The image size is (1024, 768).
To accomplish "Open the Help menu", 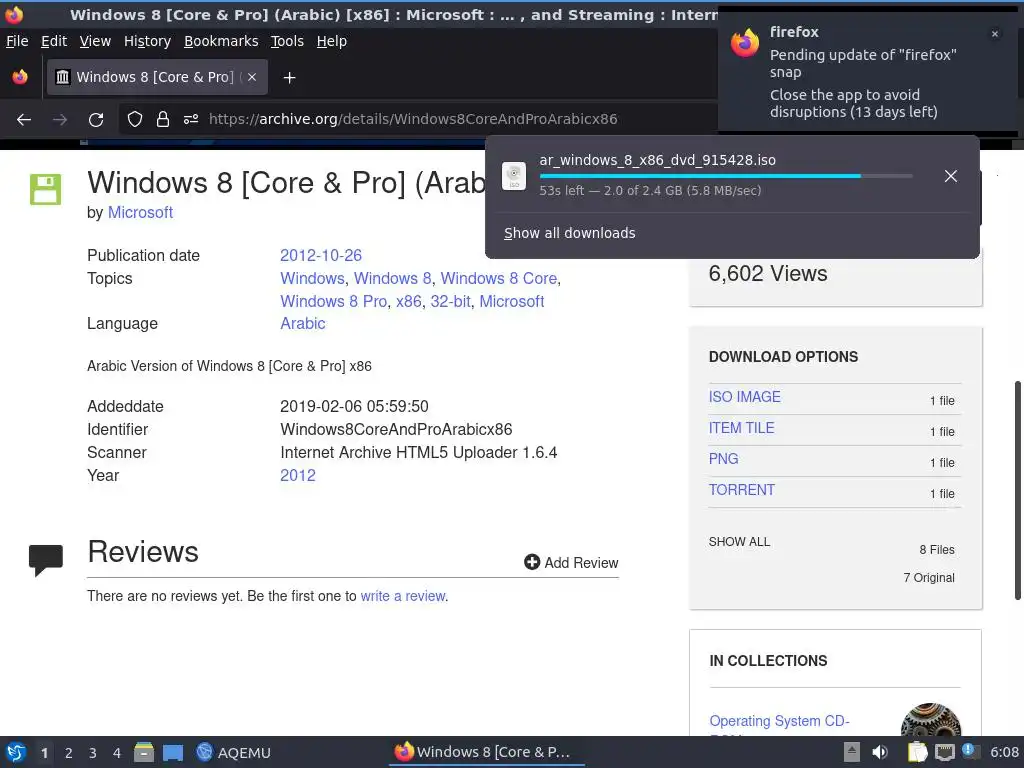I will click(332, 41).
